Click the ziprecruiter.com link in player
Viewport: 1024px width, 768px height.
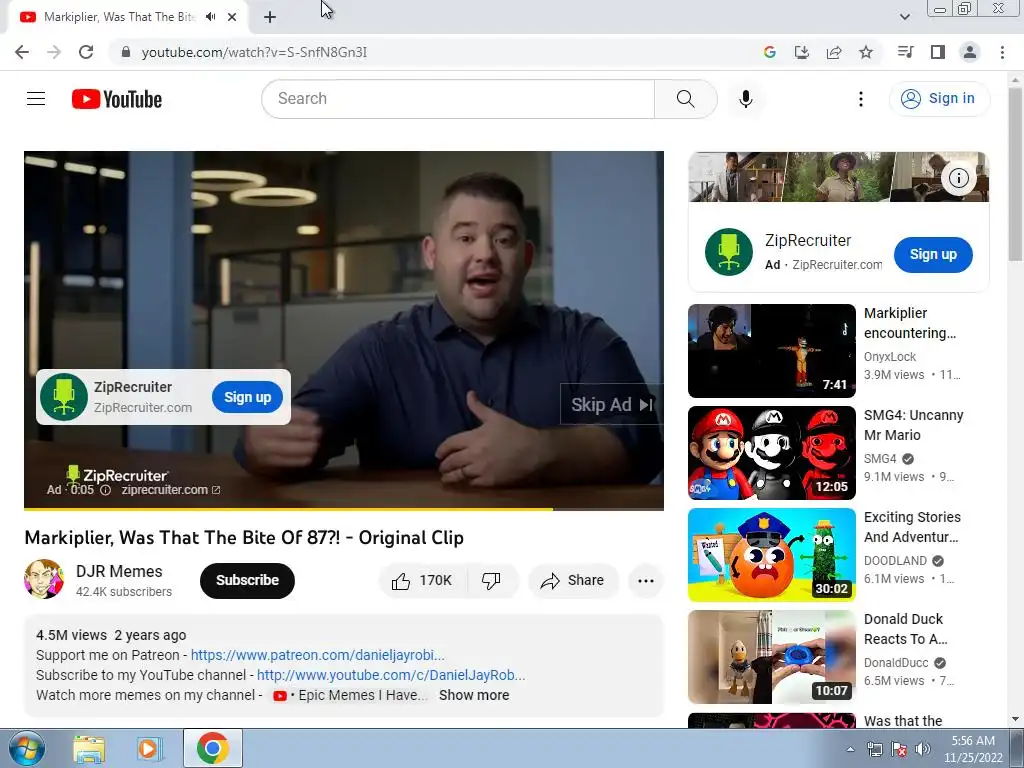pos(171,490)
